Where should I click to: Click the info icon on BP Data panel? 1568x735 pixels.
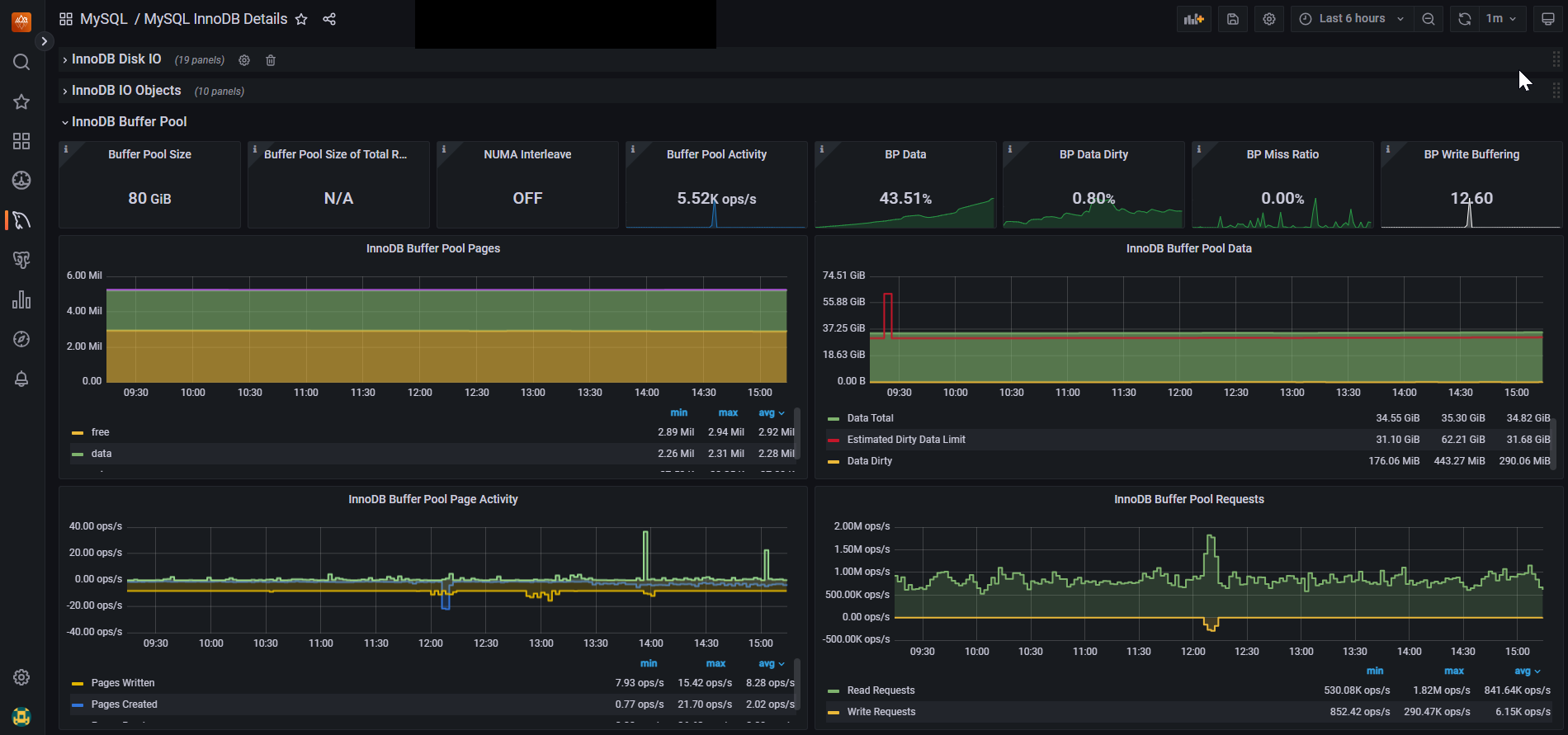(822, 149)
